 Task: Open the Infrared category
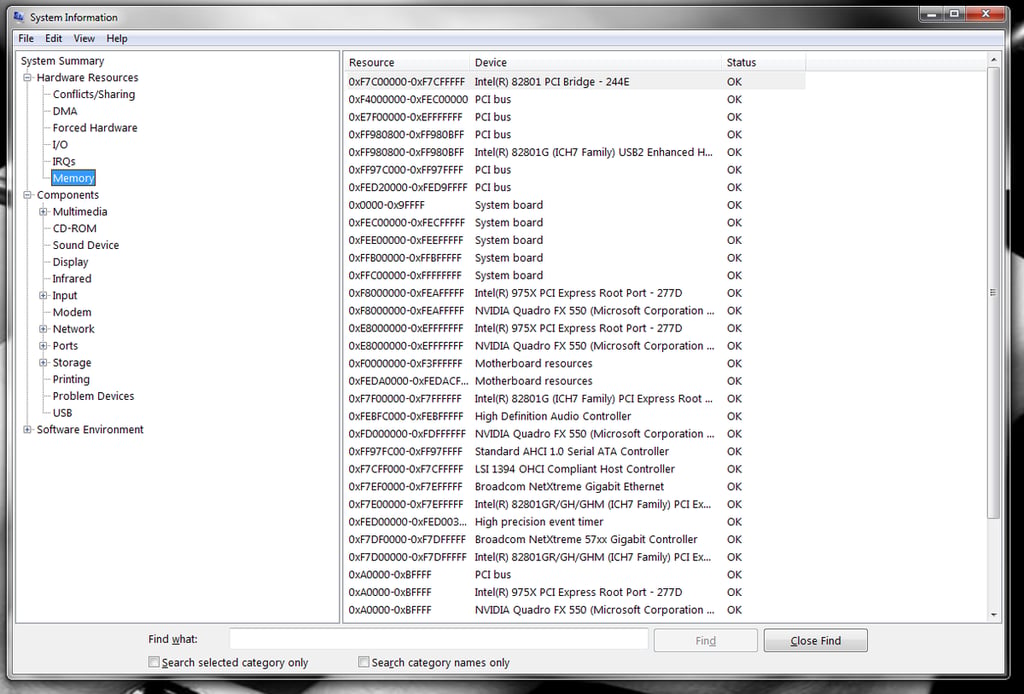pos(72,279)
